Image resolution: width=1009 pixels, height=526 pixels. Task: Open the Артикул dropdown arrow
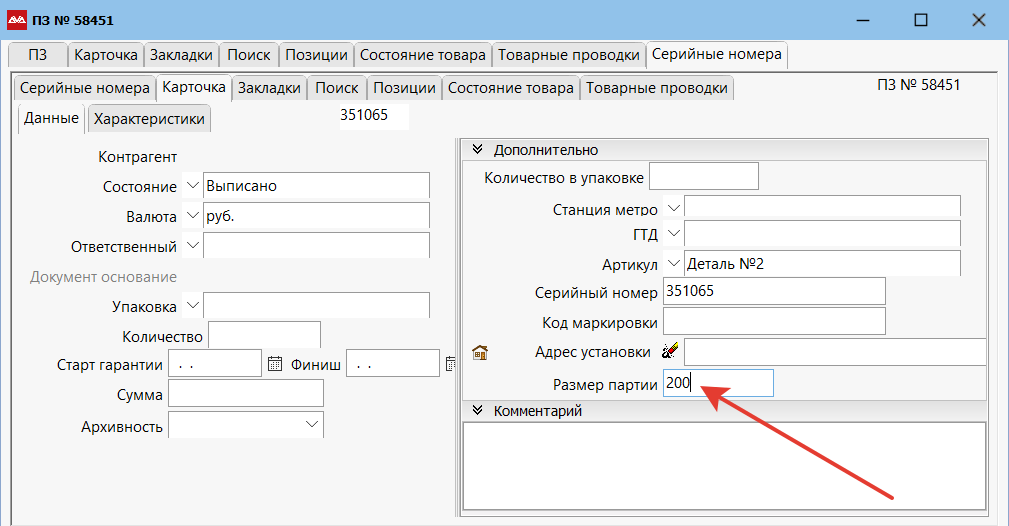[673, 263]
